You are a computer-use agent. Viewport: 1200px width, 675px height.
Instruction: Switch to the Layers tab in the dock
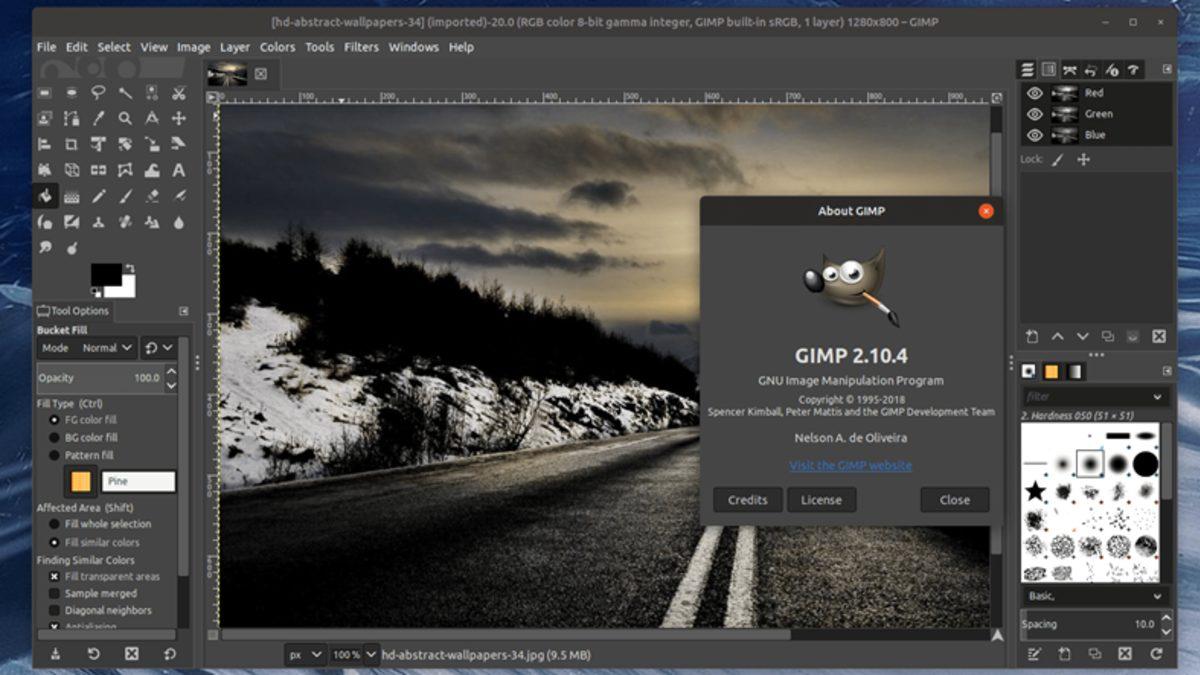(1026, 70)
